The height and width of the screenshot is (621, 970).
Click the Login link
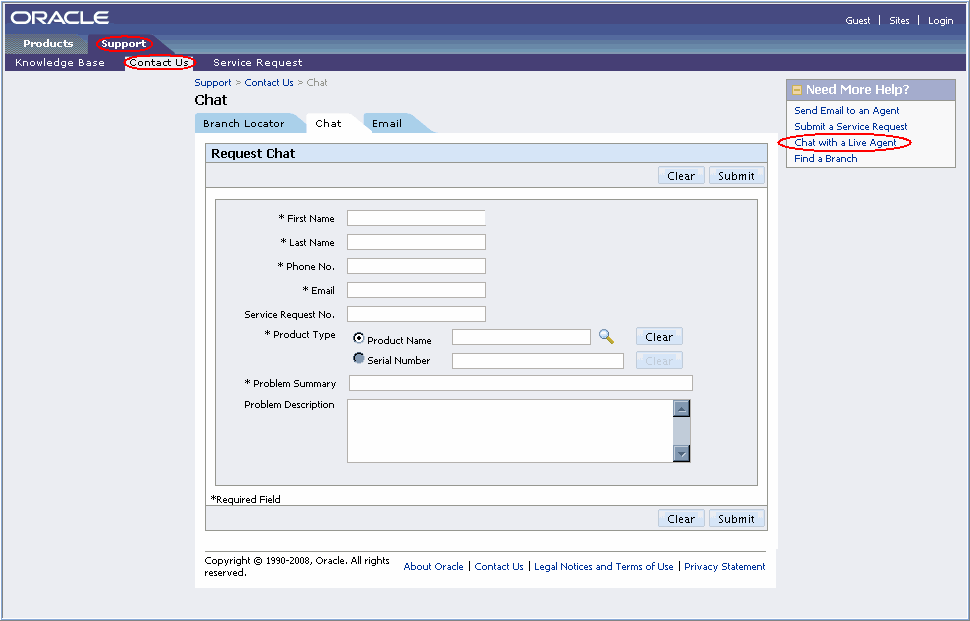tap(940, 20)
